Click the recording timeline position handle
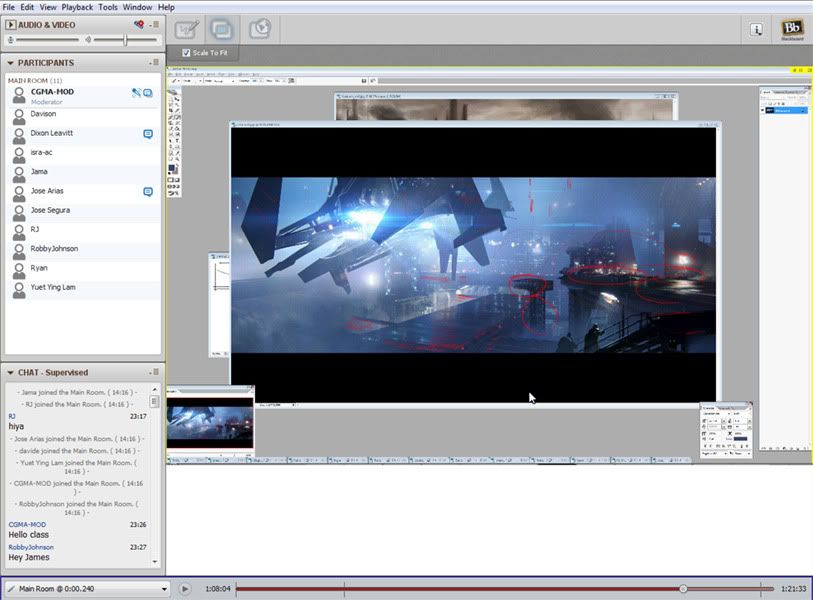The height and width of the screenshot is (600, 813). click(x=683, y=589)
